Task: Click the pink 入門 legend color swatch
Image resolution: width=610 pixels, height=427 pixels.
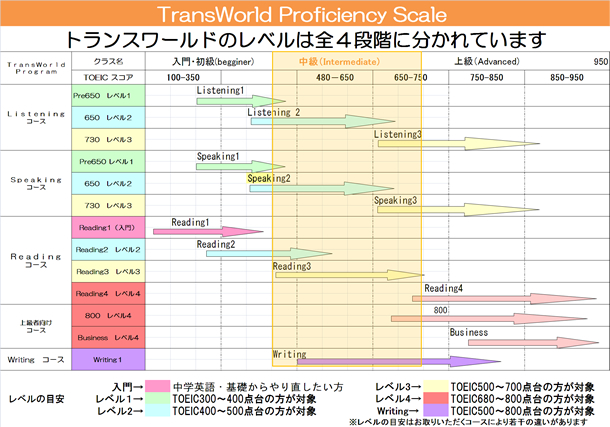Action: click(158, 387)
